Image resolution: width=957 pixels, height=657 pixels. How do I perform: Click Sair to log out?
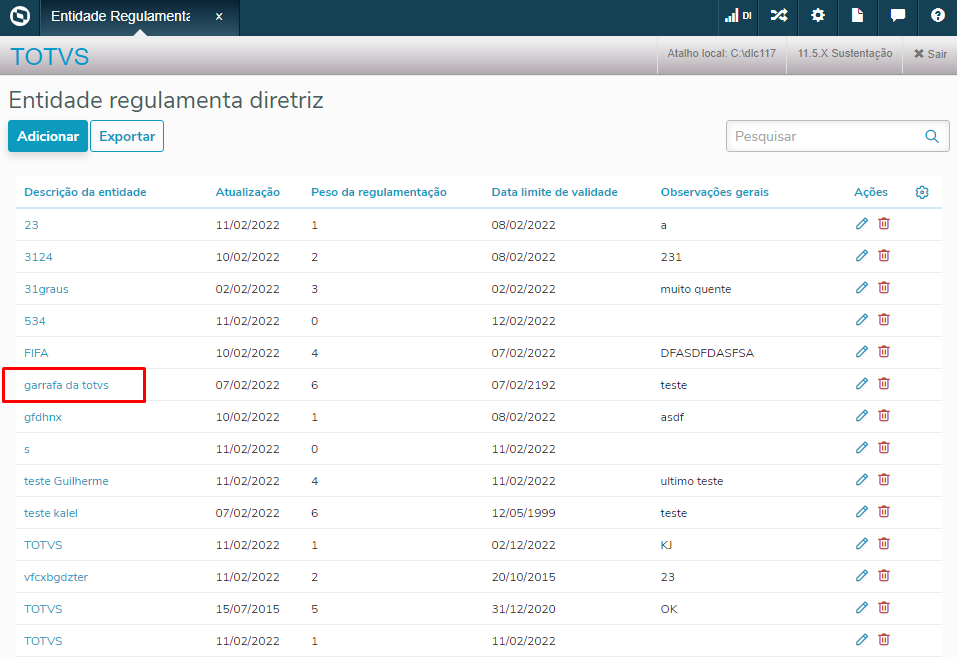tap(930, 54)
